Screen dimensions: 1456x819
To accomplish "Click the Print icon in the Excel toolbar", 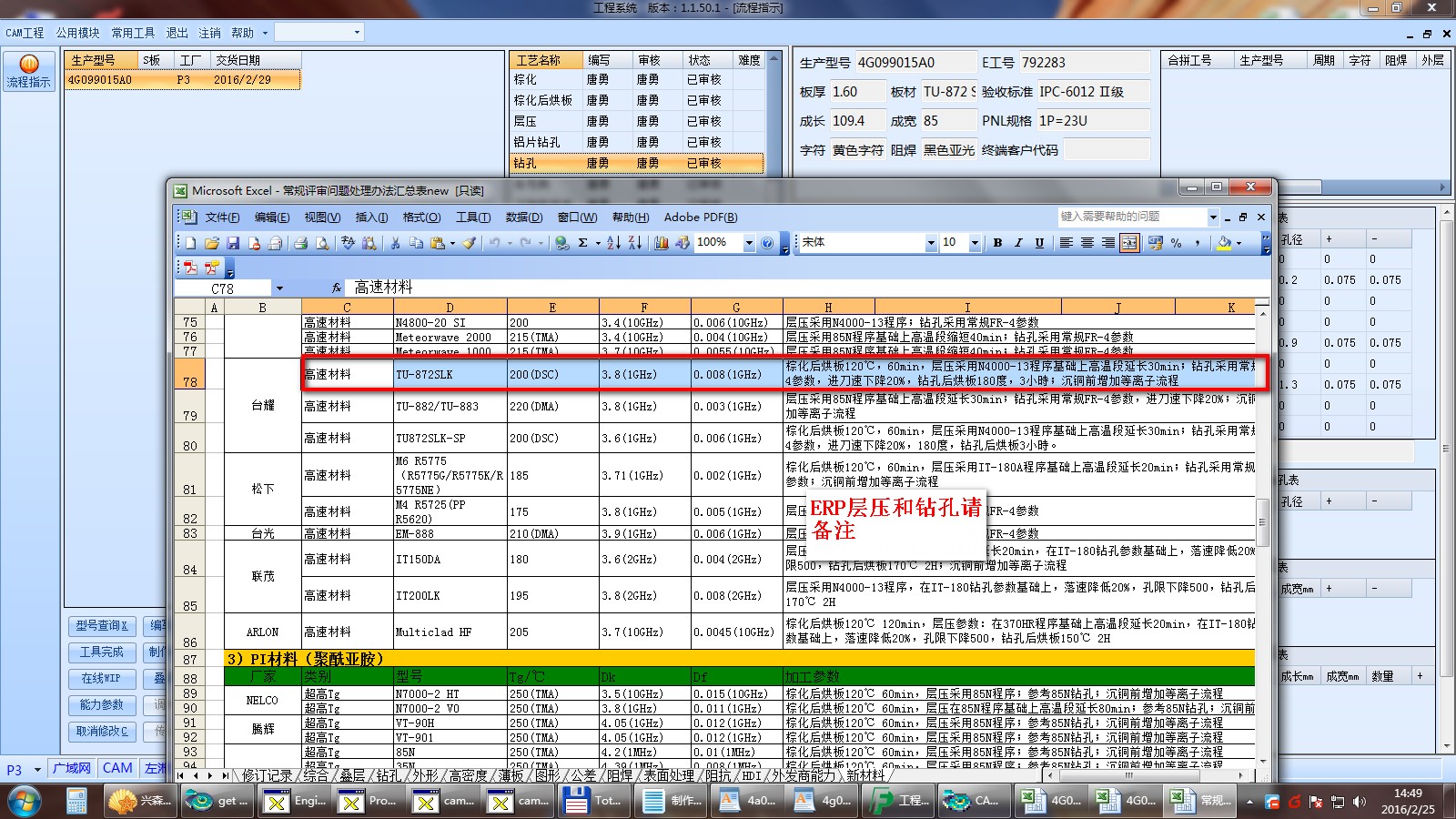I will [x=300, y=243].
